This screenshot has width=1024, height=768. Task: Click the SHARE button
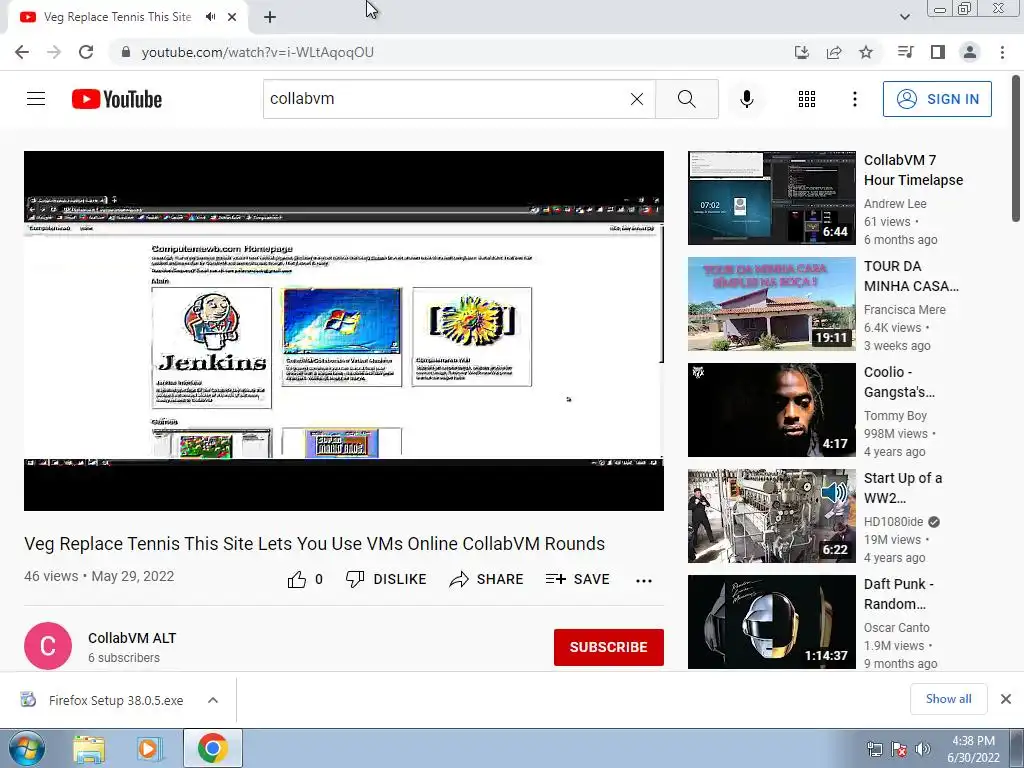(x=487, y=579)
